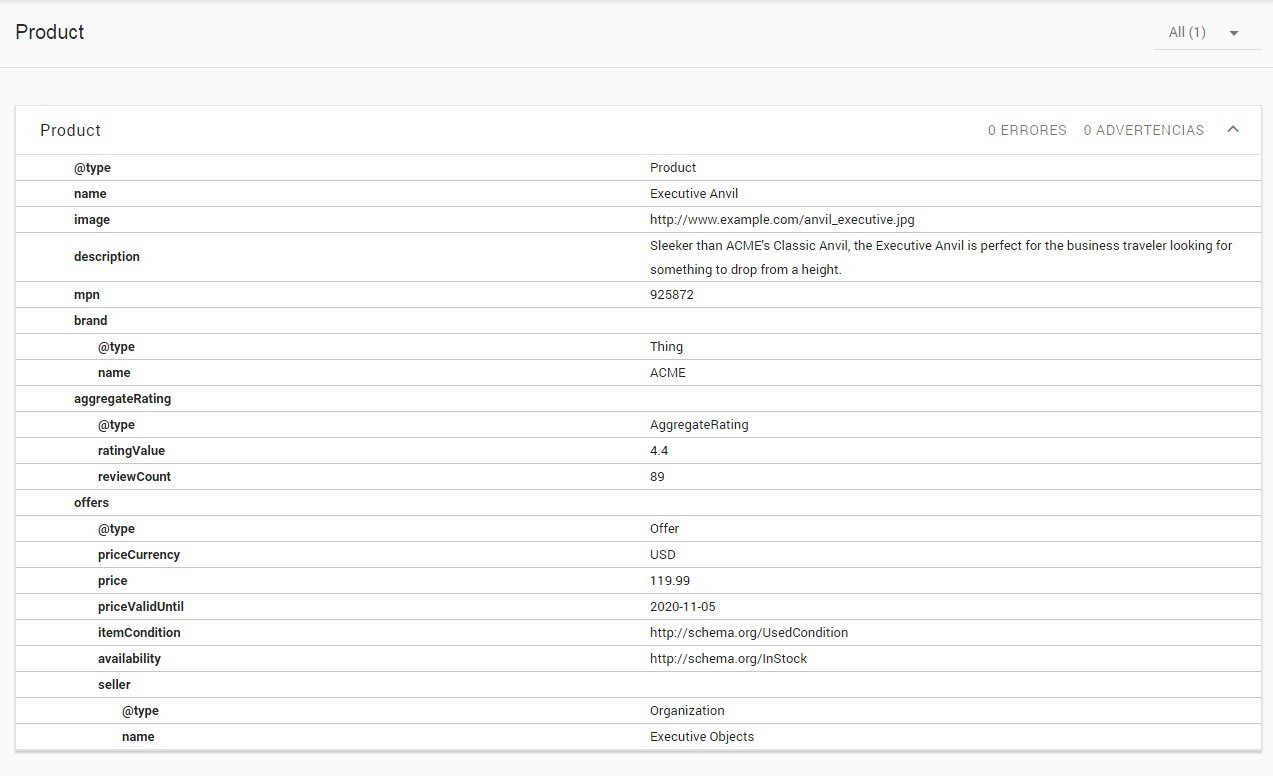
Task: Click the brand type value Thing
Action: (x=666, y=347)
